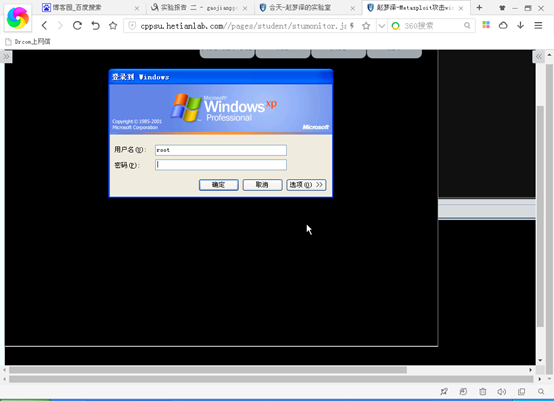This screenshot has height=401, width=554.
Task: Close the 合天-赵梦泽的实验室 tab
Action: (353, 8)
